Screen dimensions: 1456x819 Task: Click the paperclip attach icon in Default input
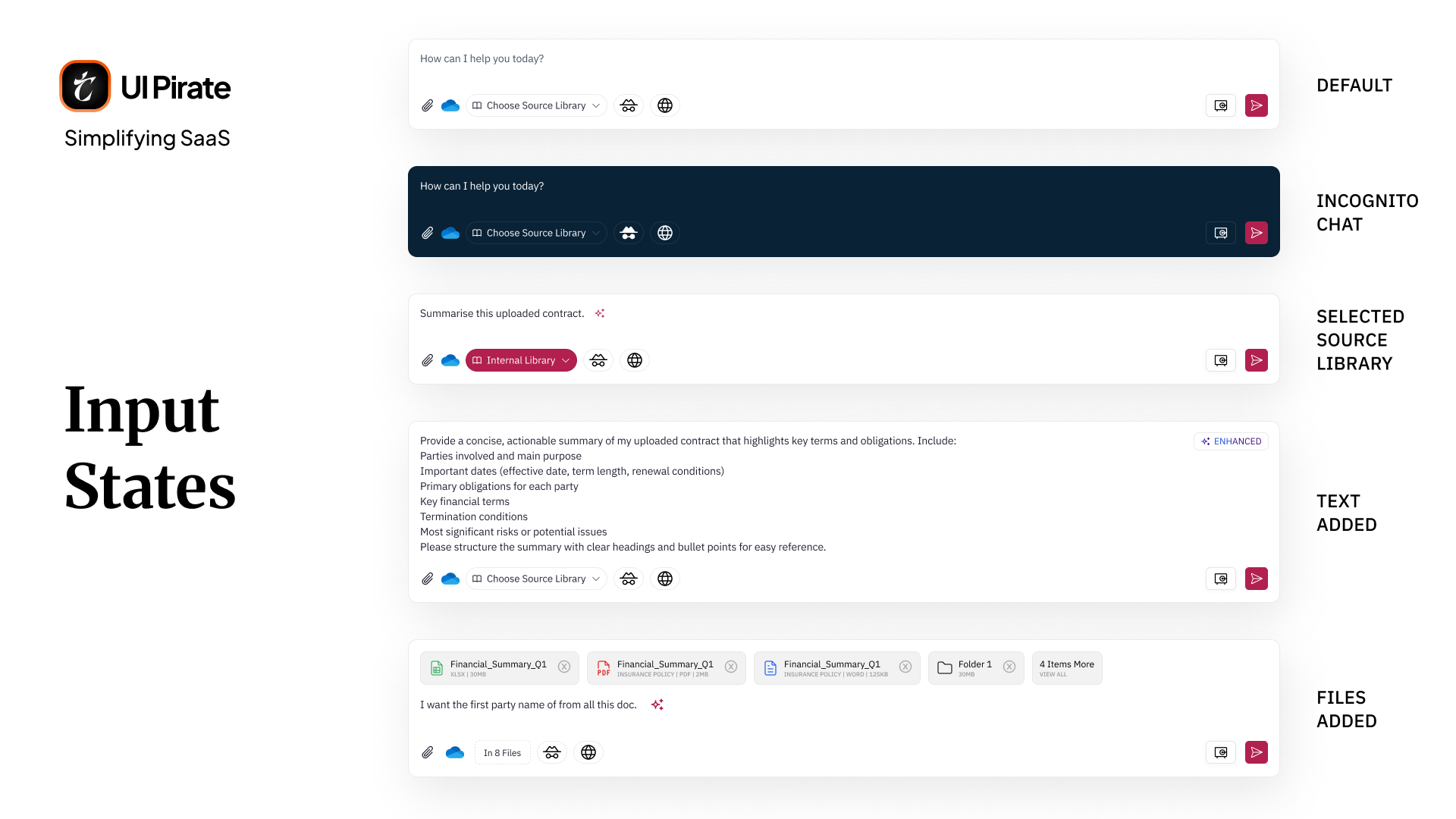point(428,105)
